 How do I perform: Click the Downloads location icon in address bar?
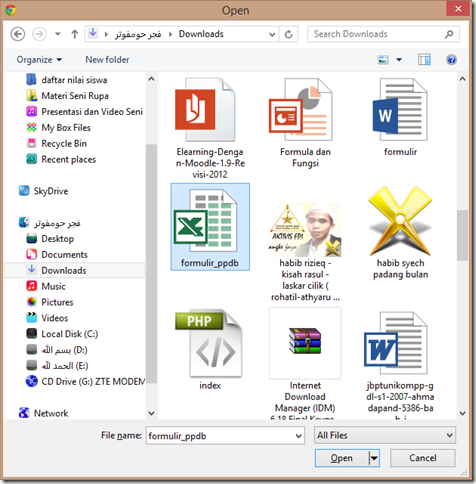click(x=93, y=34)
